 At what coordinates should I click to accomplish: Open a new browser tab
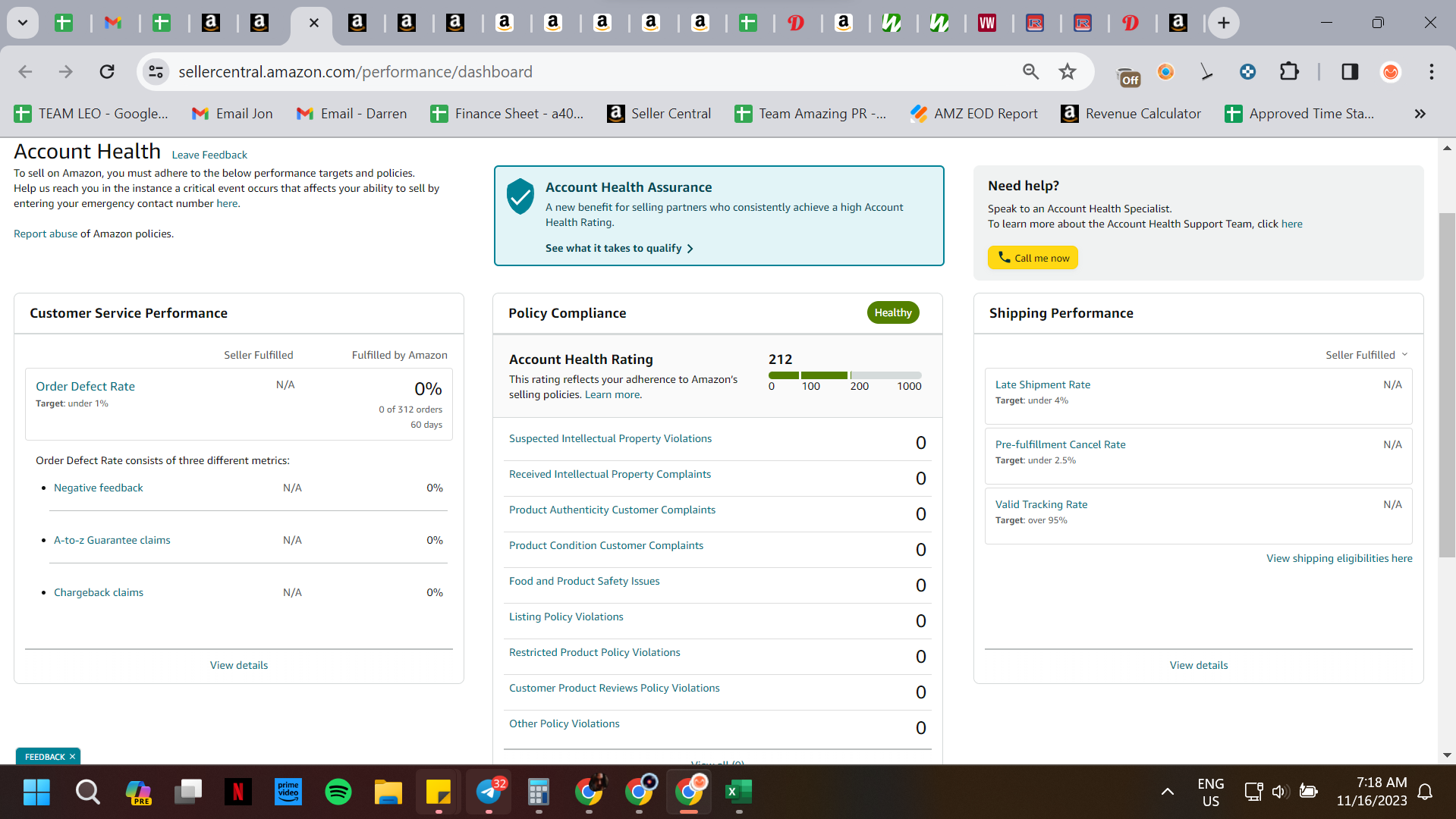pyautogui.click(x=1224, y=23)
